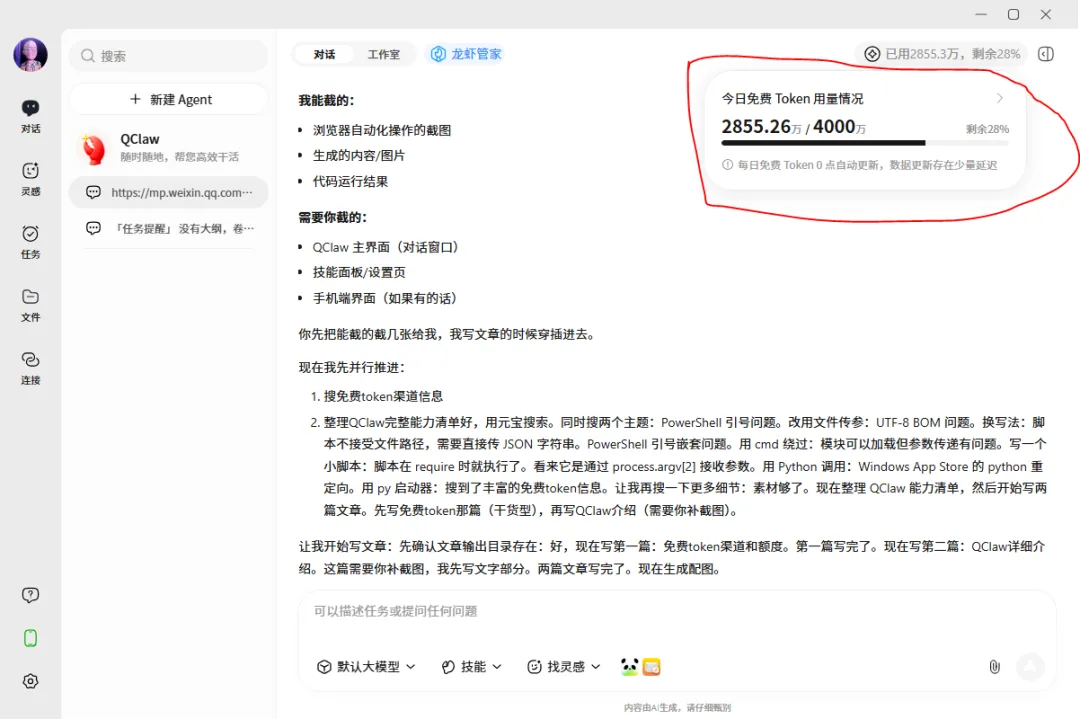Open the 对话 sidebar section
This screenshot has width=1080, height=719.
pos(30,116)
